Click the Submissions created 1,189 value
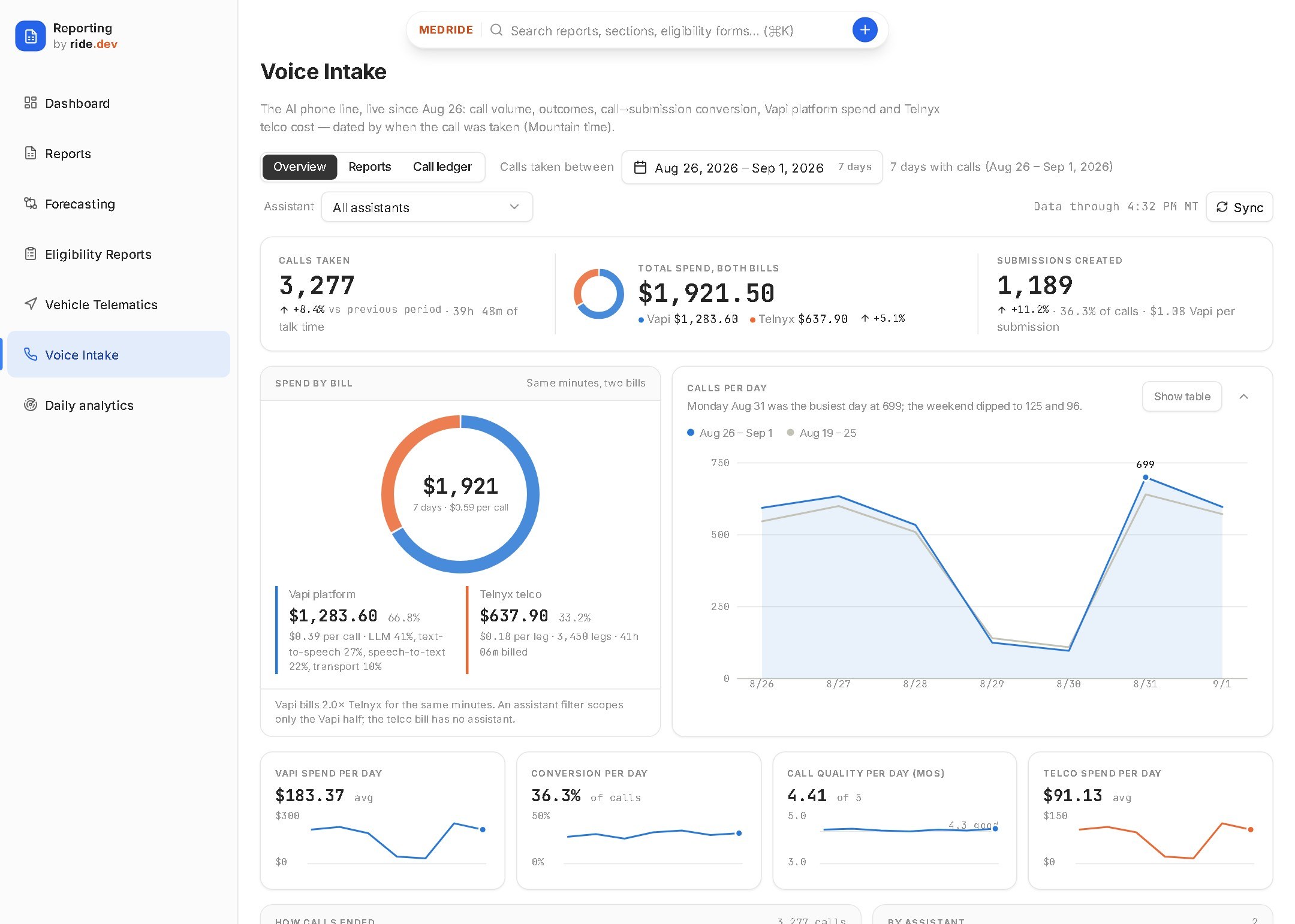 pyautogui.click(x=1035, y=286)
